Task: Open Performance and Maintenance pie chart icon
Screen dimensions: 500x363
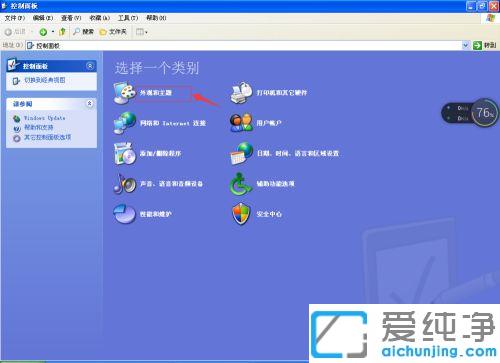Action: (124, 214)
